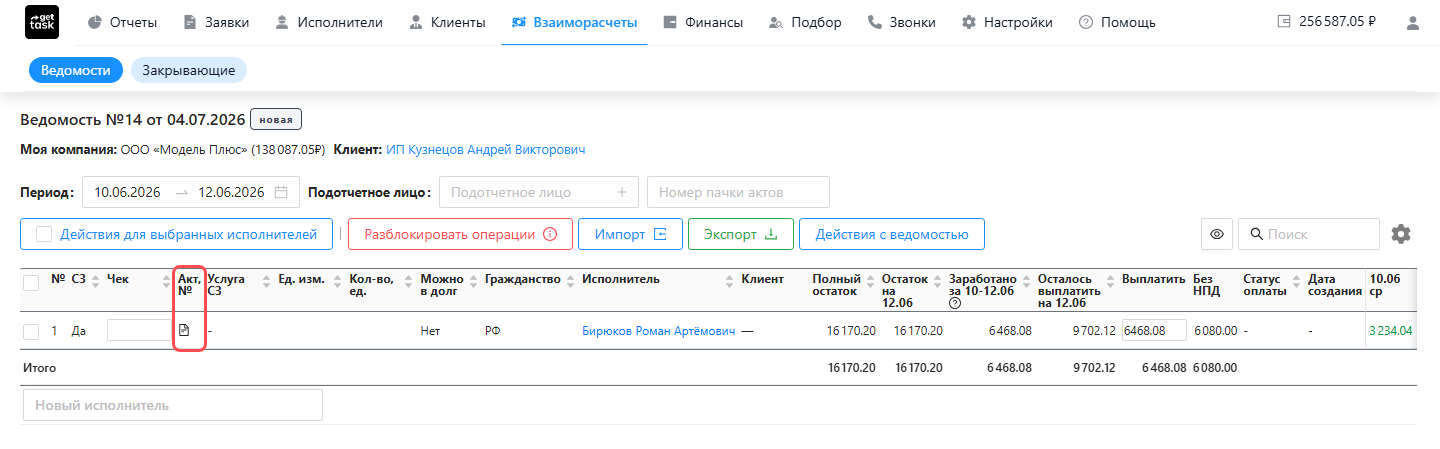Click the Выплатить input showing 6468.08

pyautogui.click(x=1154, y=330)
